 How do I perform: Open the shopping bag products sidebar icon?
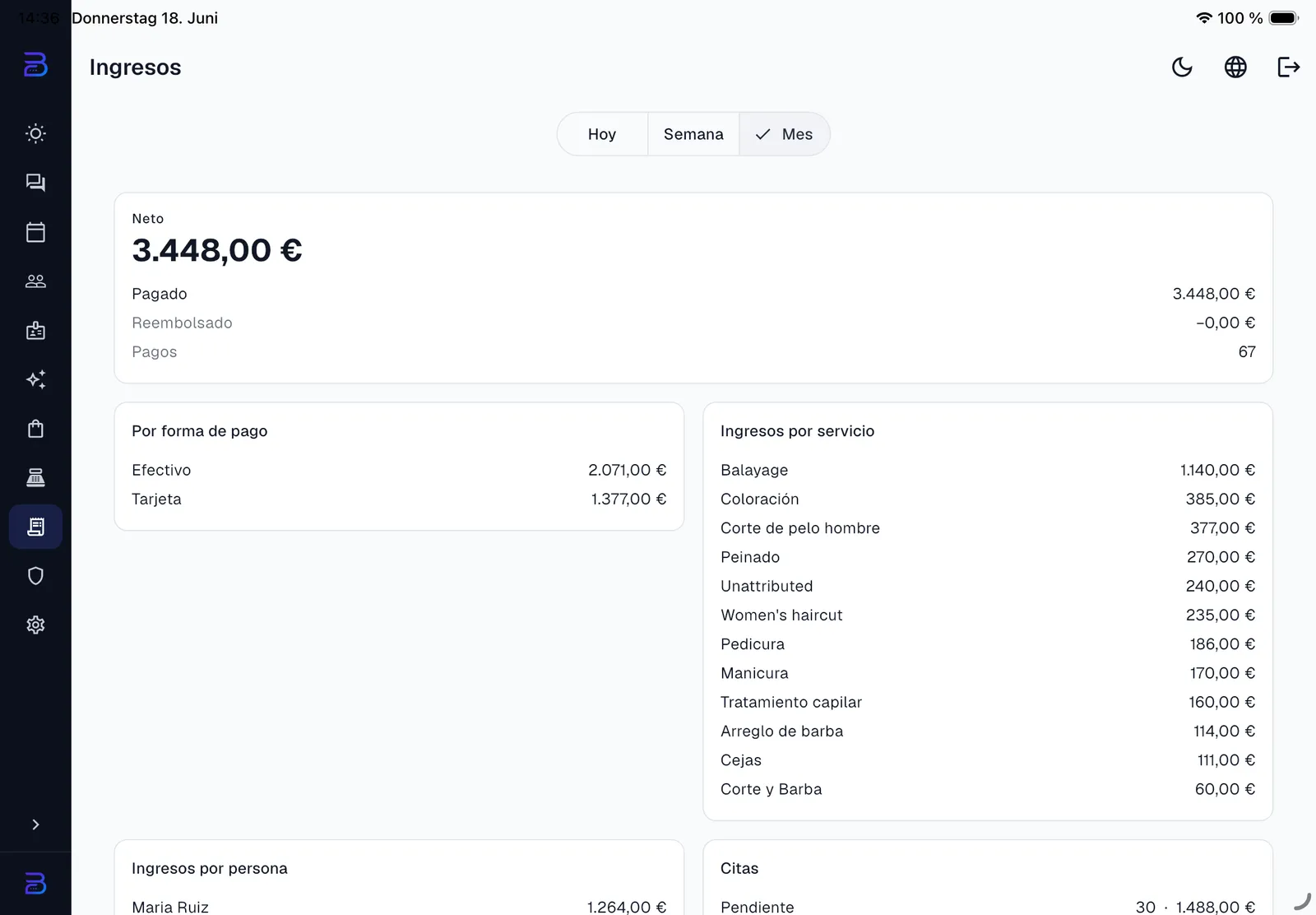coord(35,429)
